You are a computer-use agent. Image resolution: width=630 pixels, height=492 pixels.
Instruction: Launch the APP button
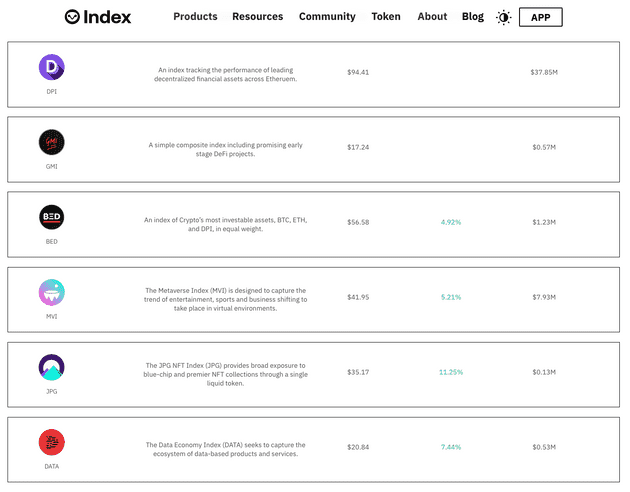coord(540,17)
